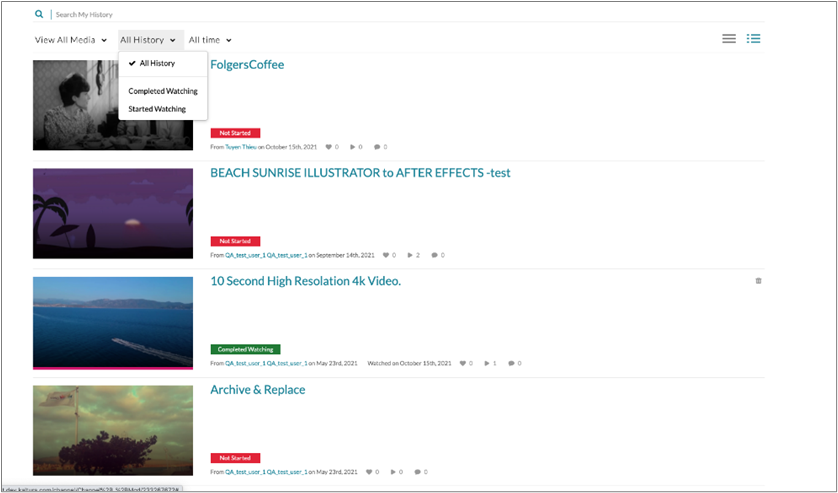Image resolution: width=838 pixels, height=493 pixels.
Task: Open 10 Second High Resolation 4k Video title
Action: 306,281
